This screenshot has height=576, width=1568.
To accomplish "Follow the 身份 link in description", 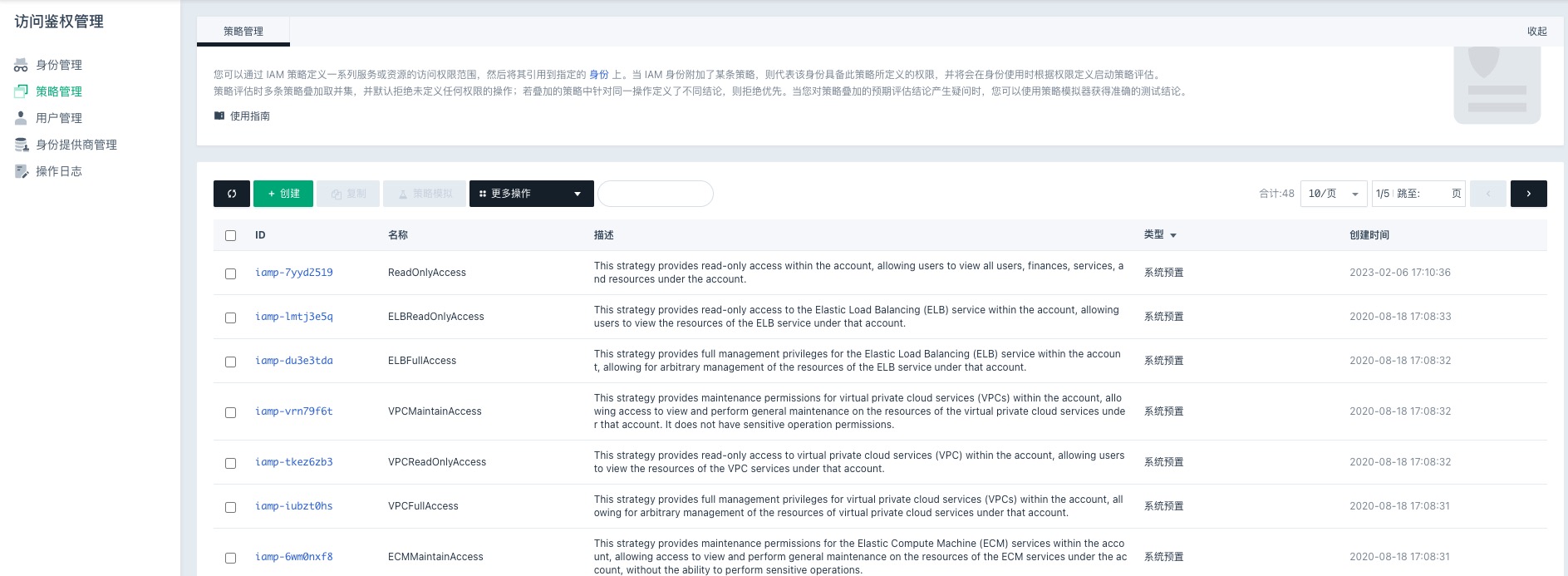I will [x=599, y=75].
